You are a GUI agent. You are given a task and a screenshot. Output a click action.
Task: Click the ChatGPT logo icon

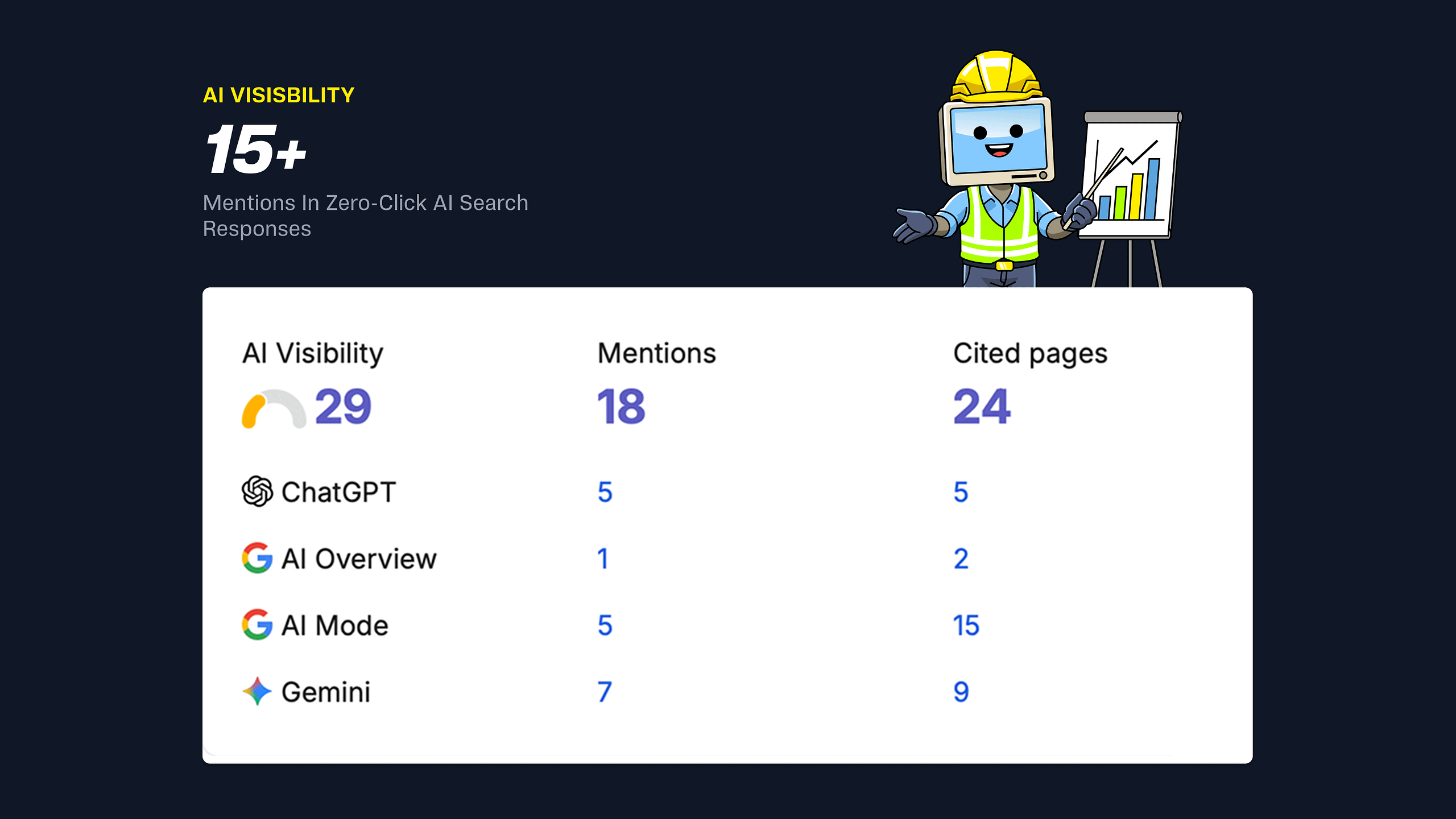[x=257, y=491]
